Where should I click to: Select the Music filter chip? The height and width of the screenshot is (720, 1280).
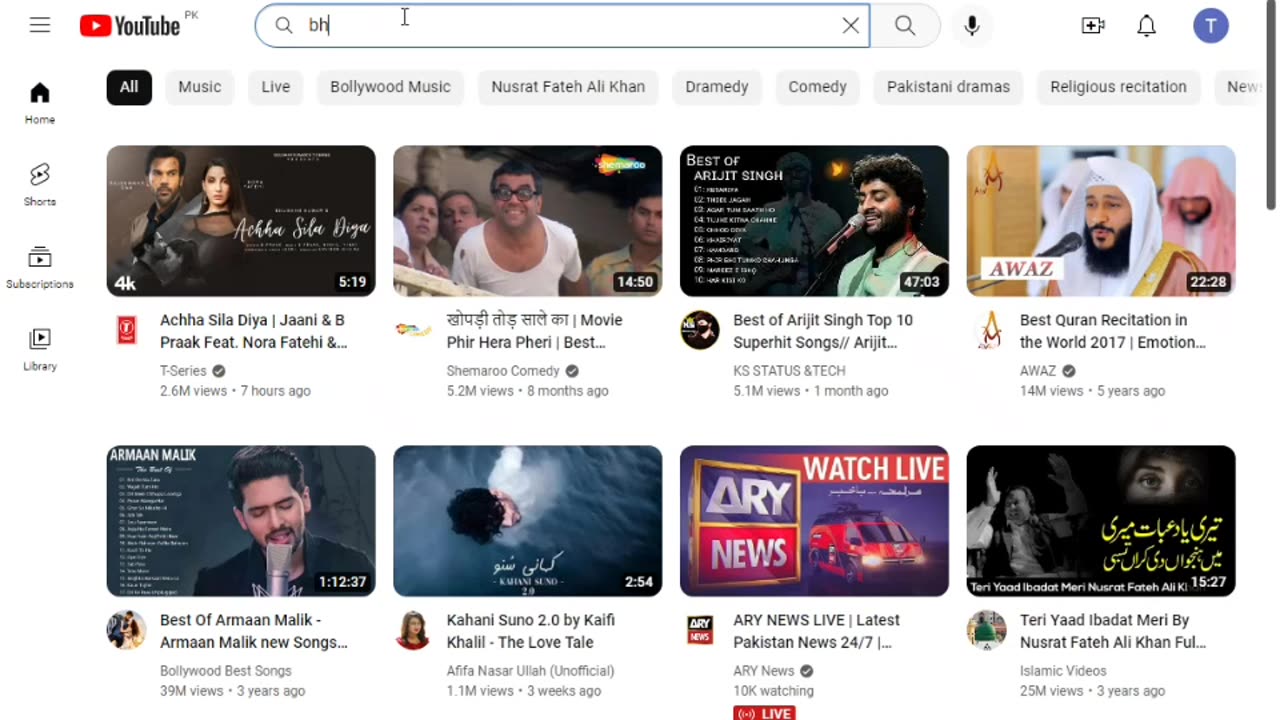(x=200, y=87)
